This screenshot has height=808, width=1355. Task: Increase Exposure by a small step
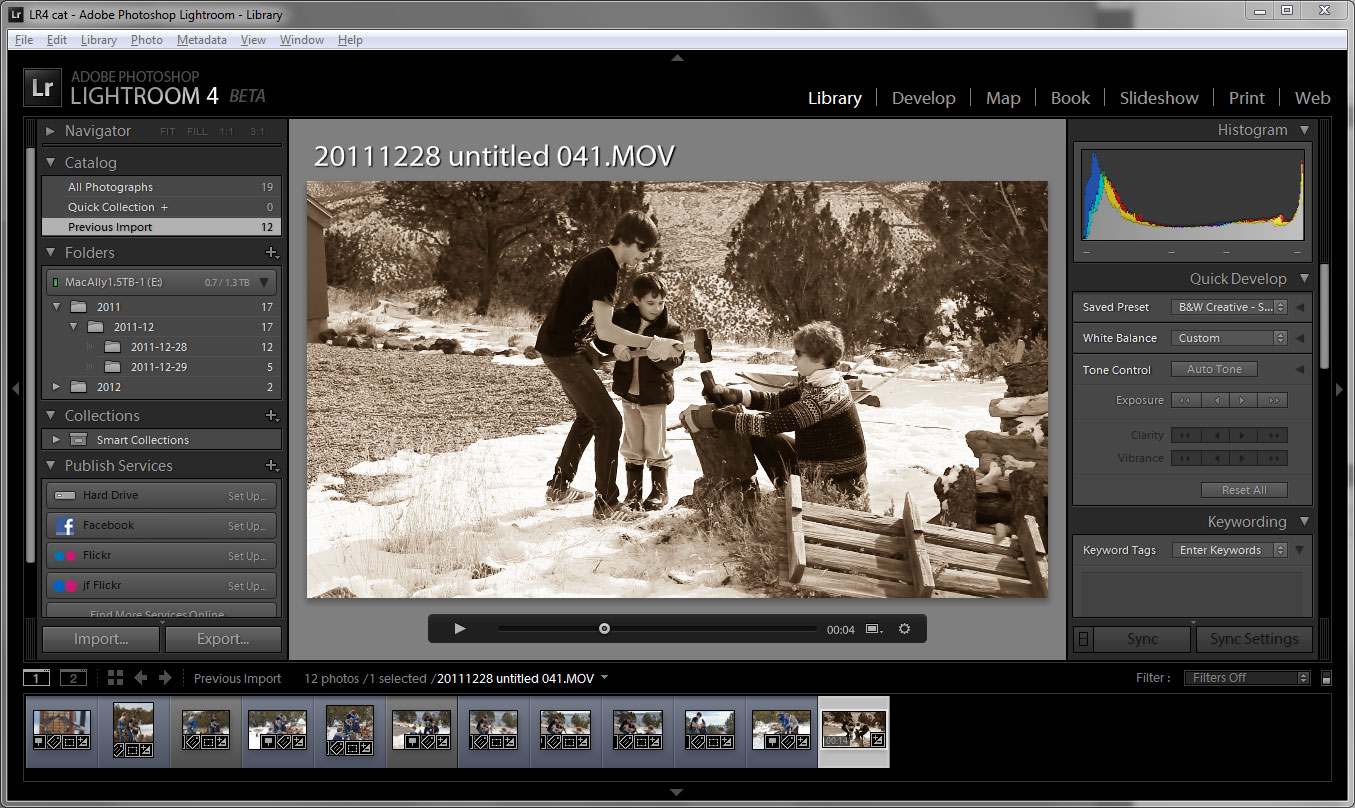pos(1244,400)
